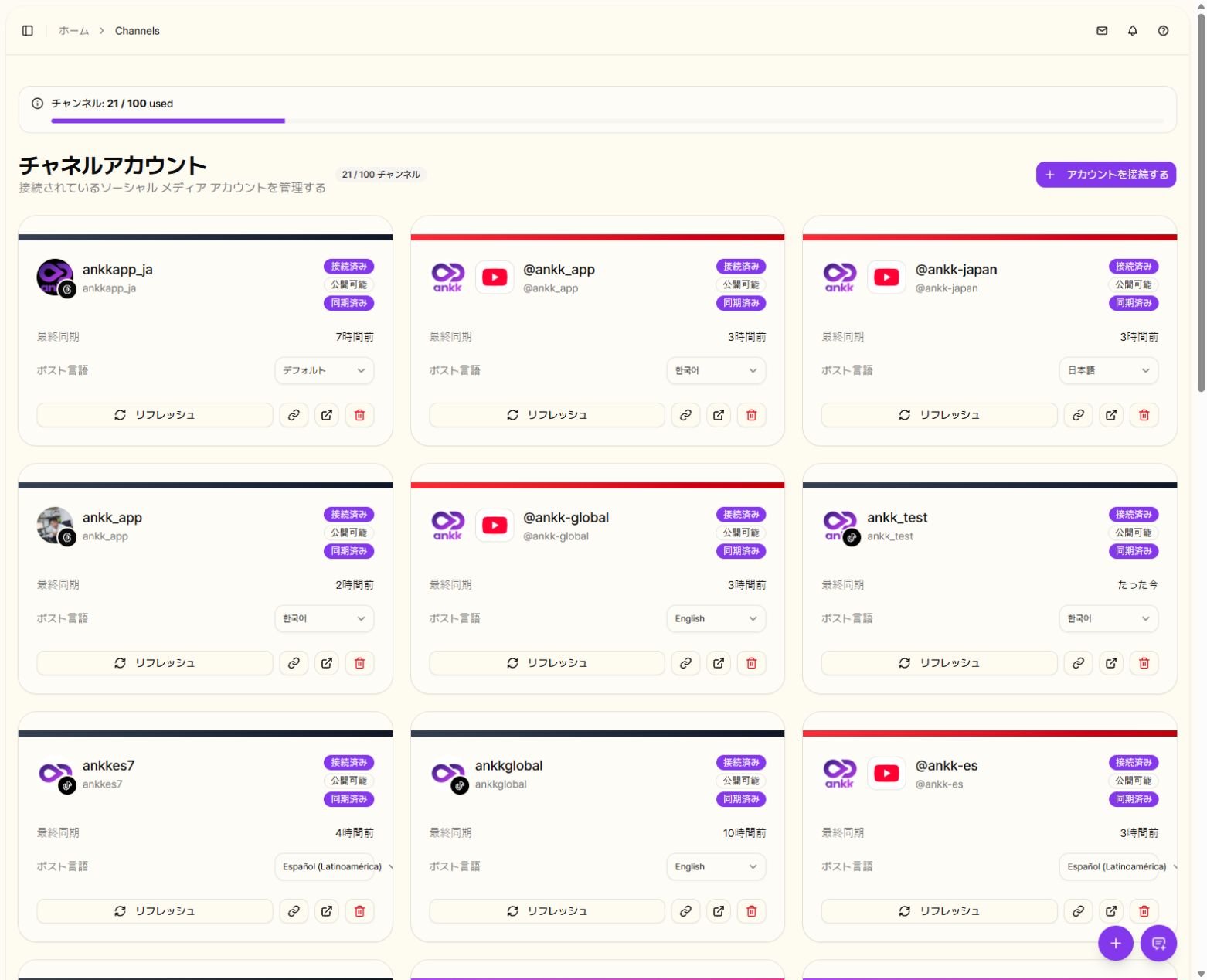Click the たった今 sync time on ankk_test

click(x=1137, y=585)
